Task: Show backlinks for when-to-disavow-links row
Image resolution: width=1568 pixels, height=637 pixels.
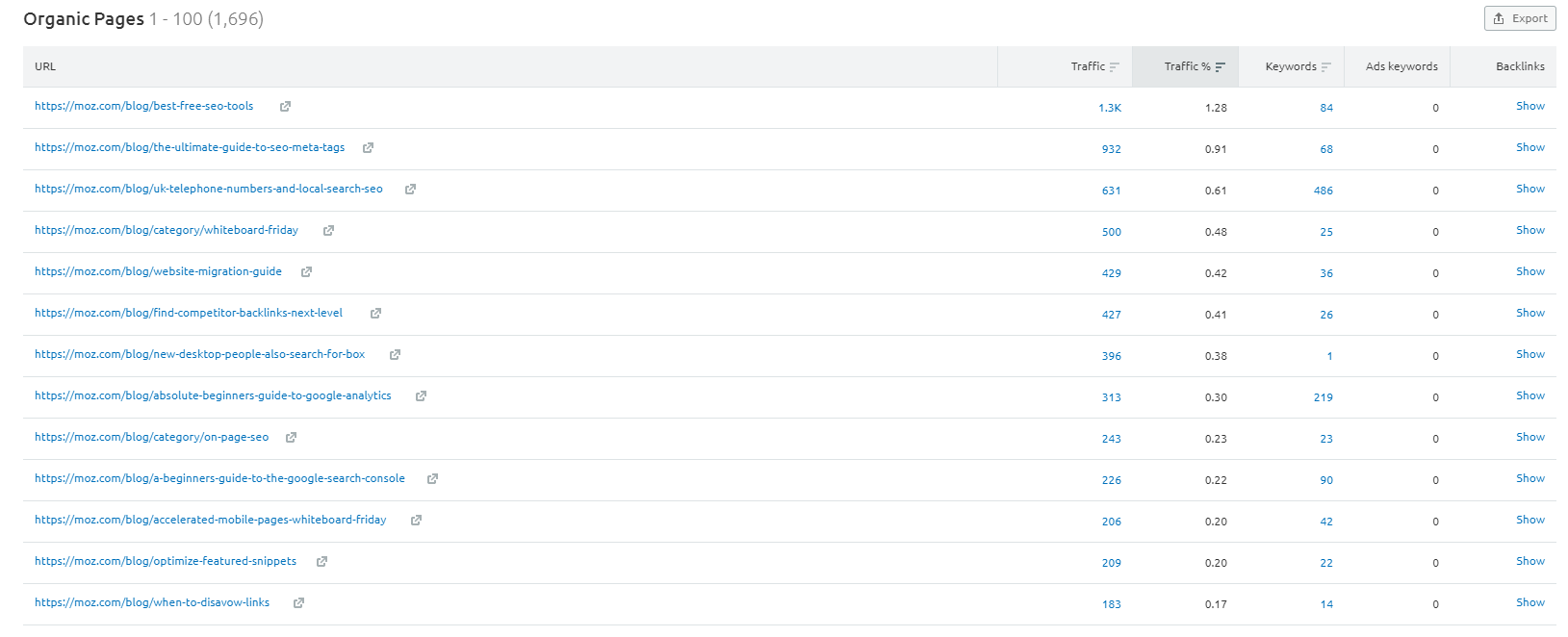Action: (1530, 602)
